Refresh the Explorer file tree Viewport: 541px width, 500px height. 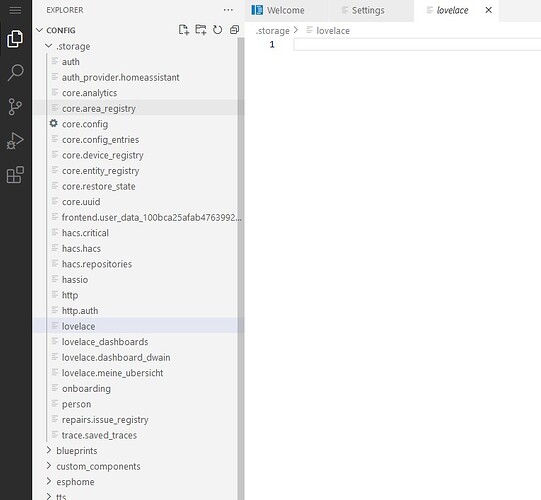tap(217, 30)
